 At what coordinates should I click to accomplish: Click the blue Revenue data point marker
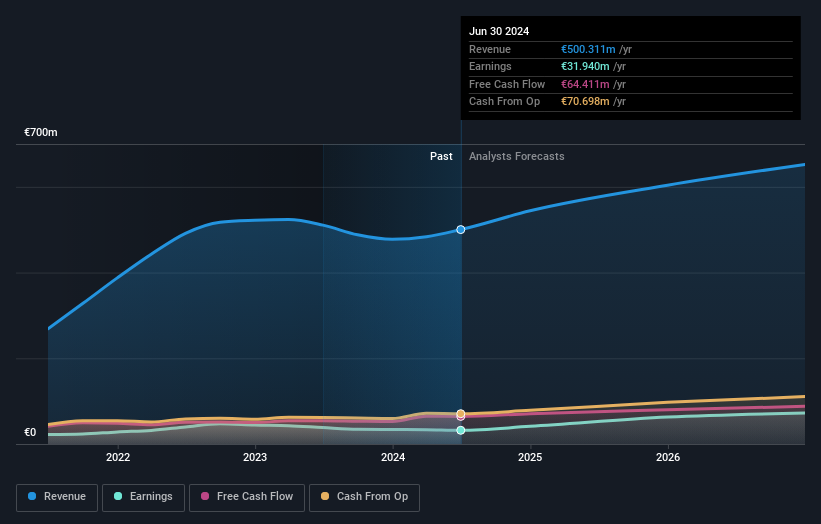click(461, 230)
